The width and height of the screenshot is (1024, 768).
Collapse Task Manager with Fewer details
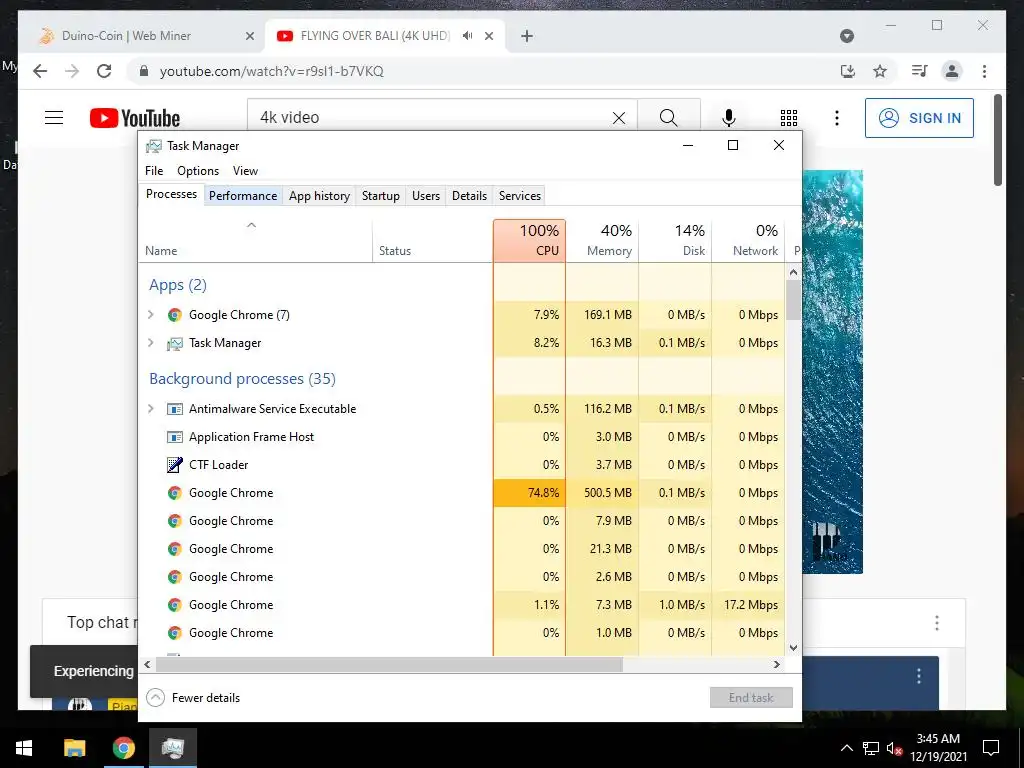pos(193,697)
